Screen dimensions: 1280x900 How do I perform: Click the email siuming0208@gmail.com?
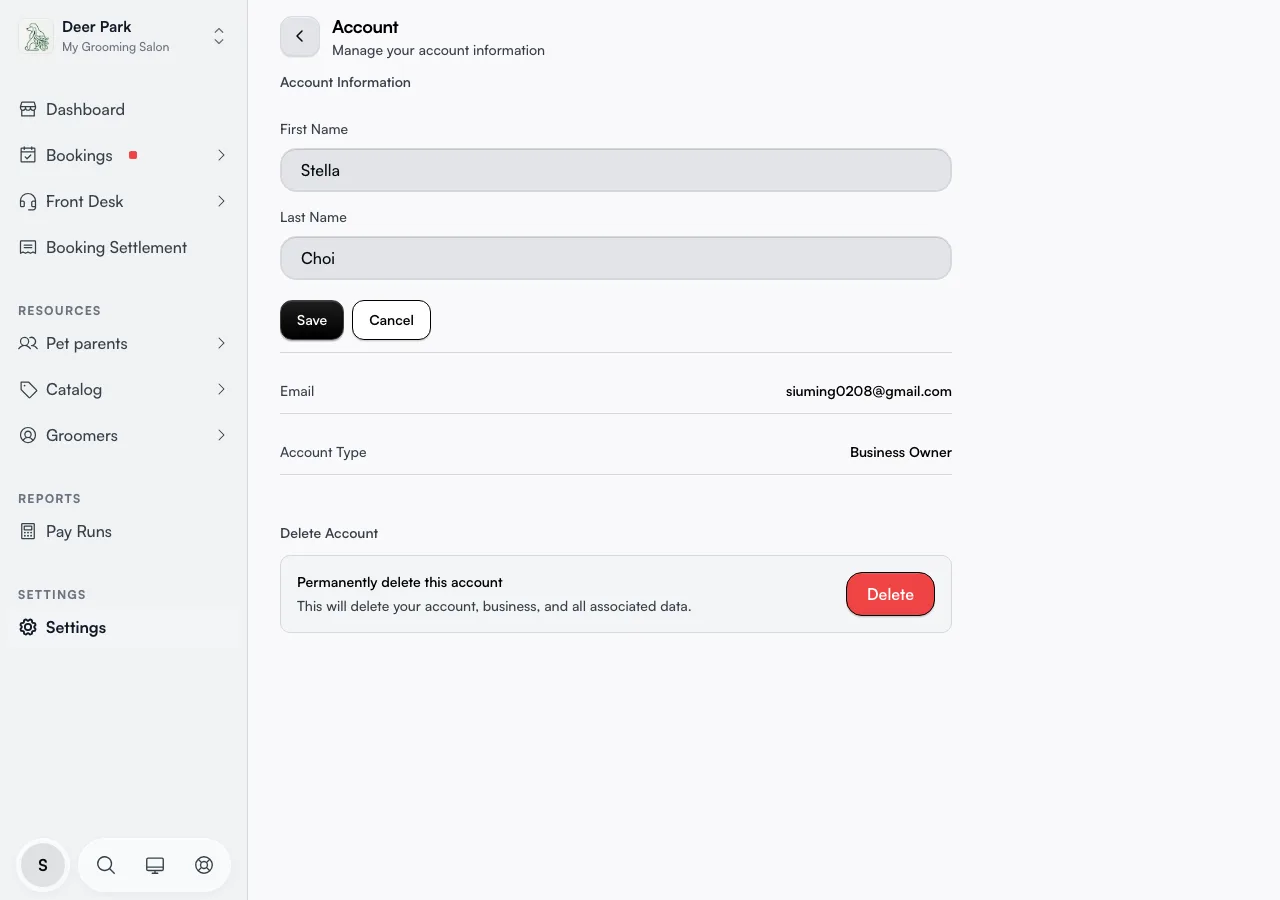click(x=869, y=391)
